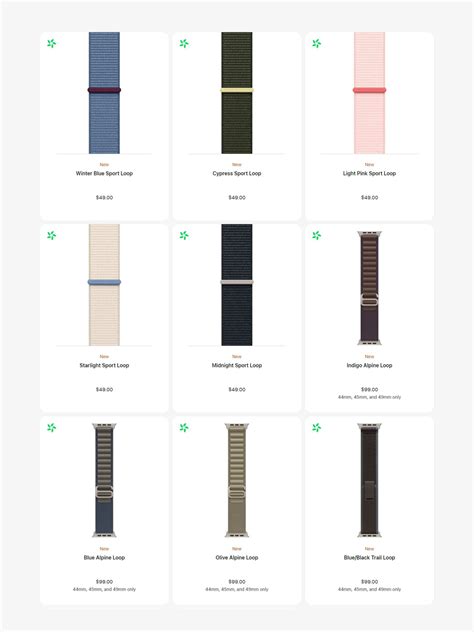Open the Cypress Sport Loop product title

[237, 173]
